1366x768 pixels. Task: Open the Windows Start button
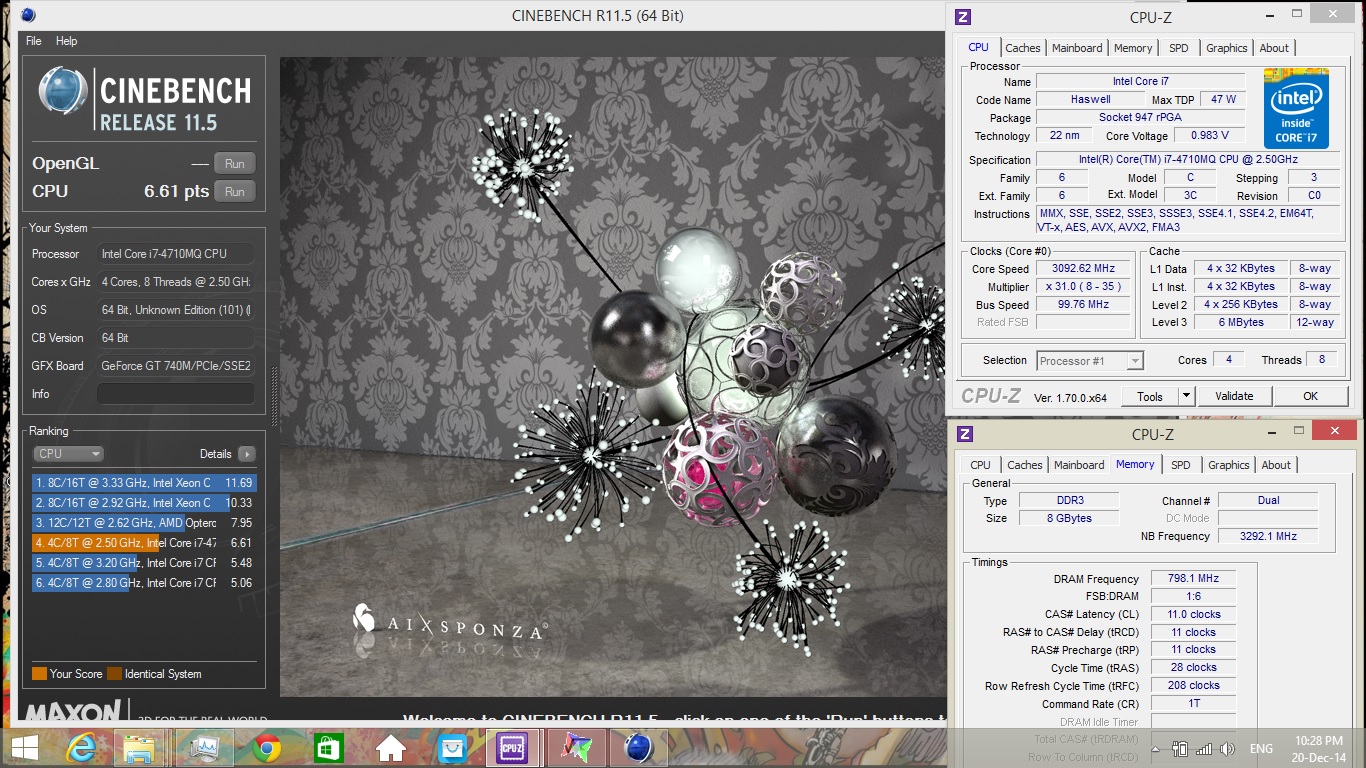click(x=24, y=747)
